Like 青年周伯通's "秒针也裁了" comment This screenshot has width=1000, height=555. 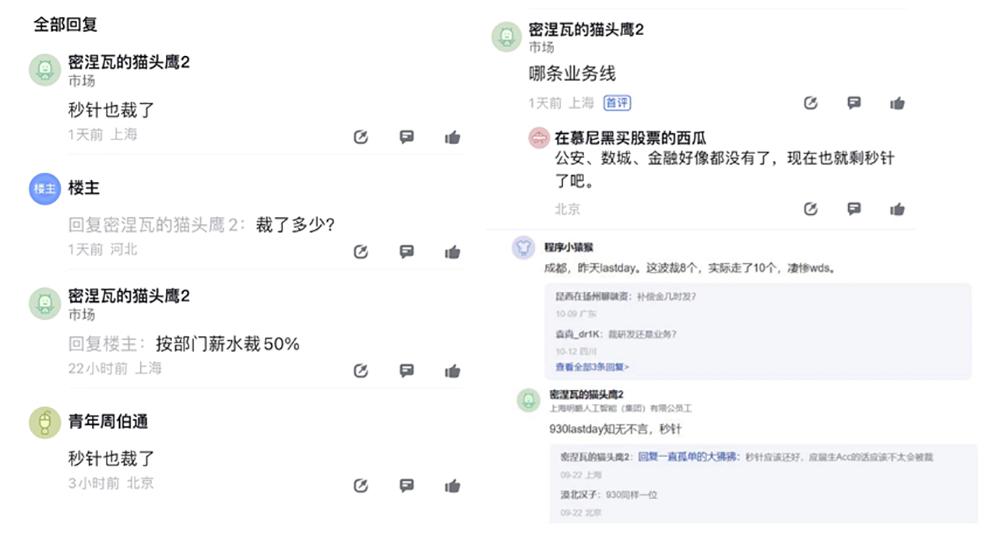tap(452, 486)
